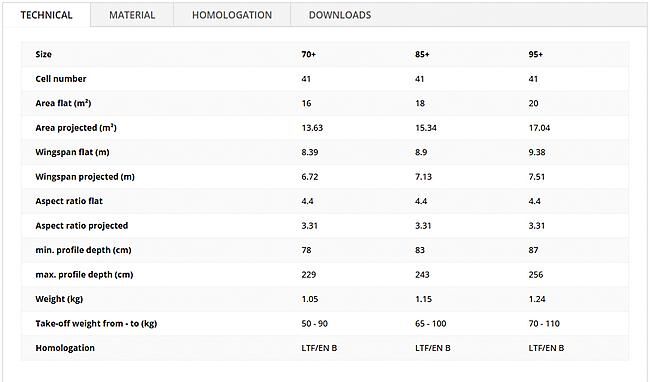This screenshot has height=382, width=650.
Task: Click the 'min. profile depth (cm)' label
Action: pyautogui.click(x=83, y=250)
